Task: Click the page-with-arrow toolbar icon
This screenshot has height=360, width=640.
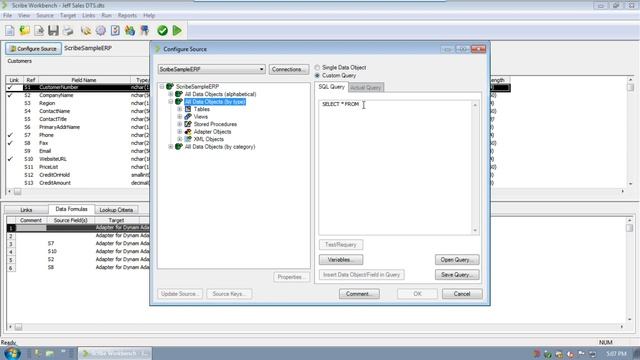Action: click(x=39, y=31)
